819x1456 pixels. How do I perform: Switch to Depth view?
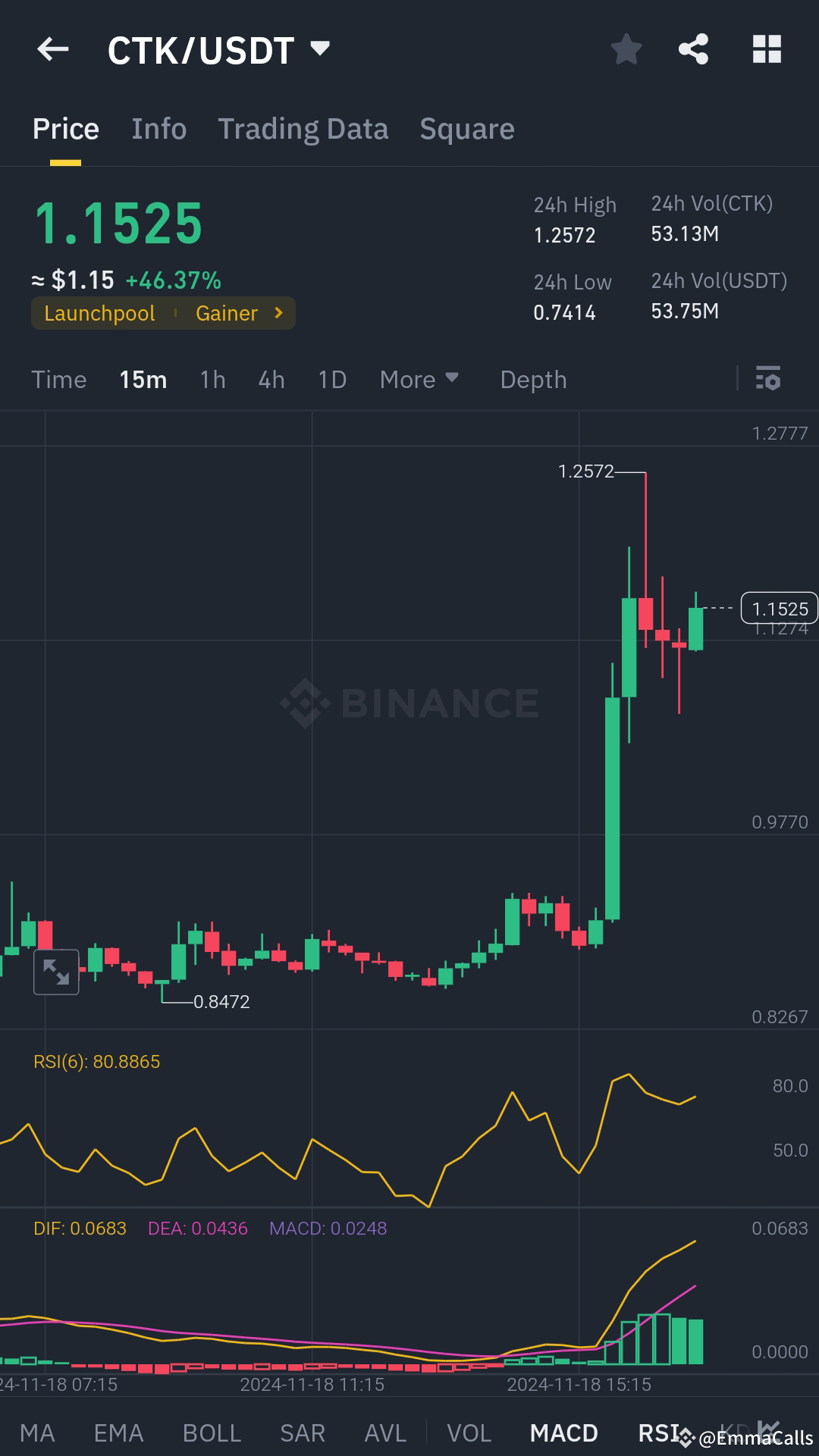click(x=533, y=379)
